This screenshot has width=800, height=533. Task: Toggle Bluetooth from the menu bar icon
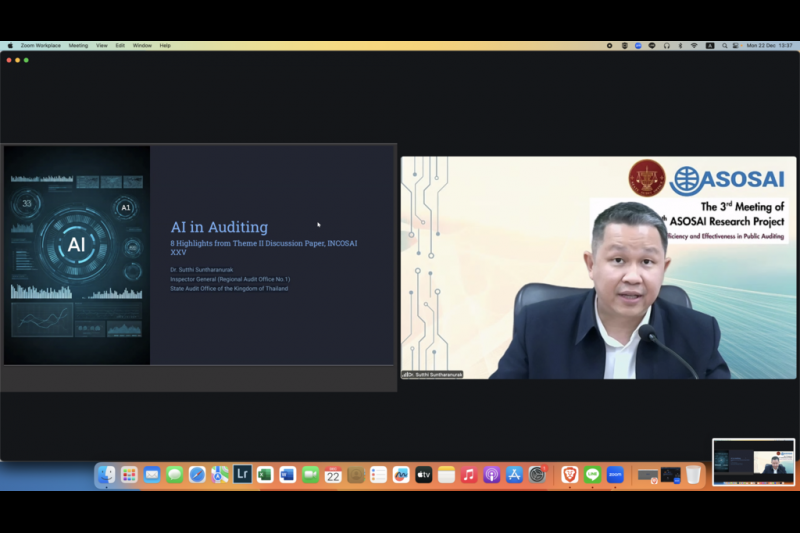pyautogui.click(x=680, y=46)
